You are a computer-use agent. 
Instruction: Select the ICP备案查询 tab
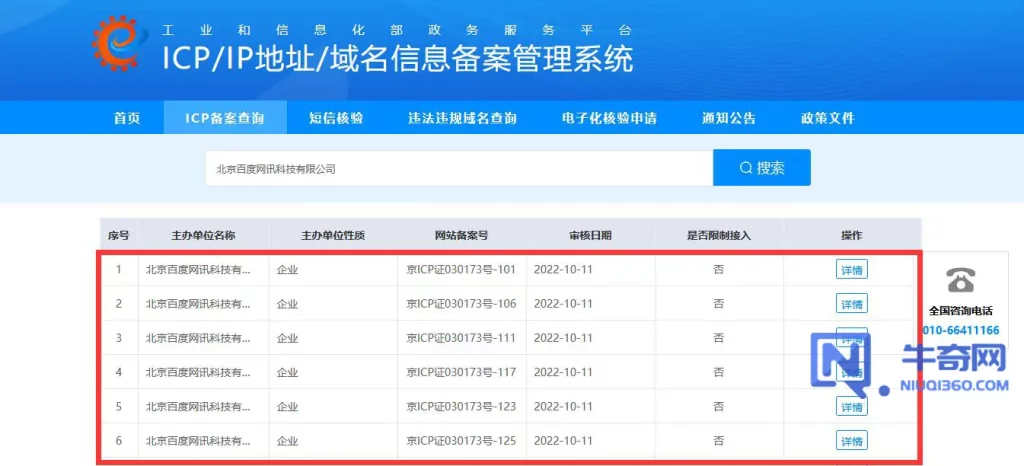(x=225, y=118)
